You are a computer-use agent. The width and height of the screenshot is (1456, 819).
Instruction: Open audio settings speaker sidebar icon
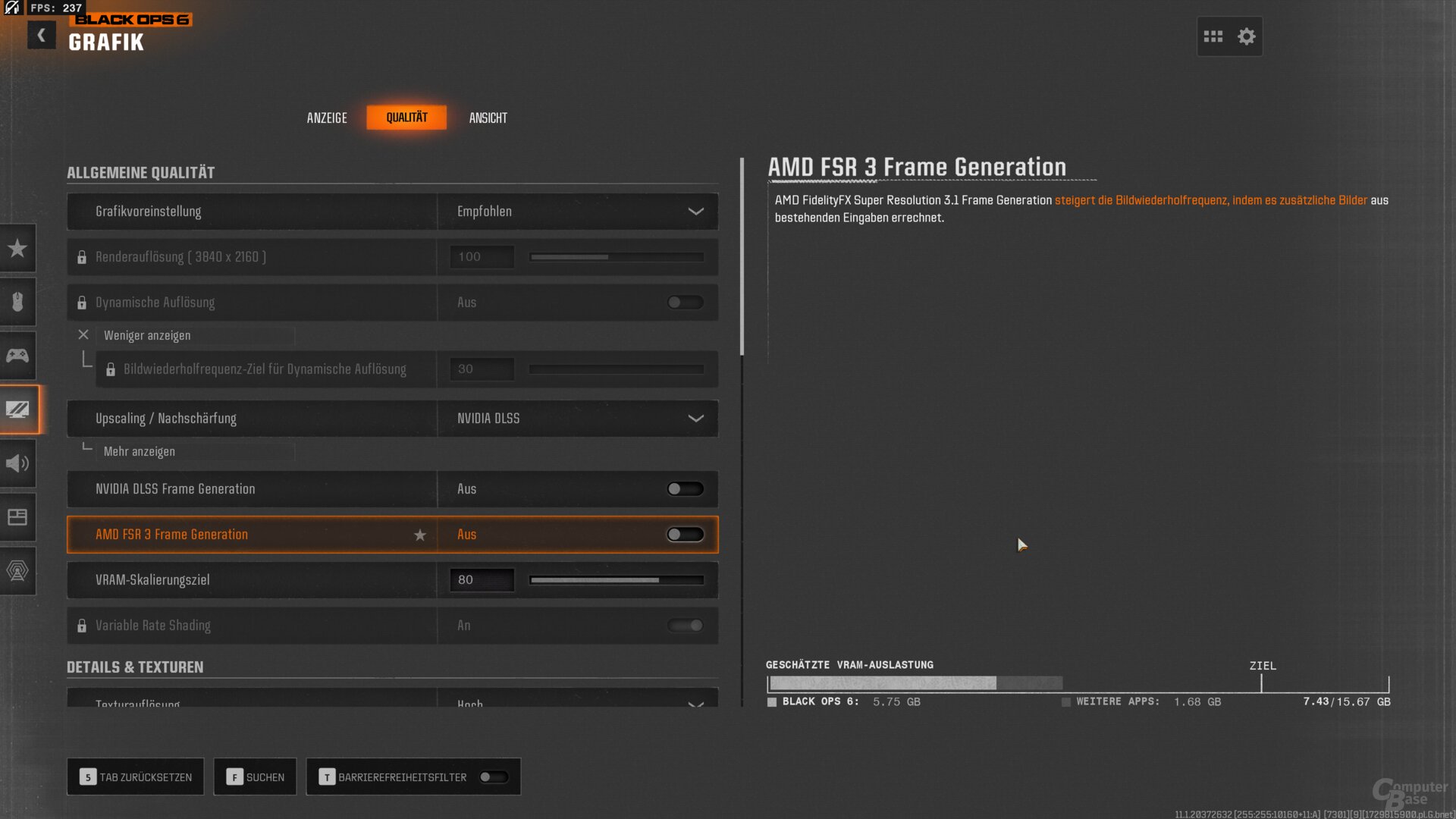(x=17, y=463)
